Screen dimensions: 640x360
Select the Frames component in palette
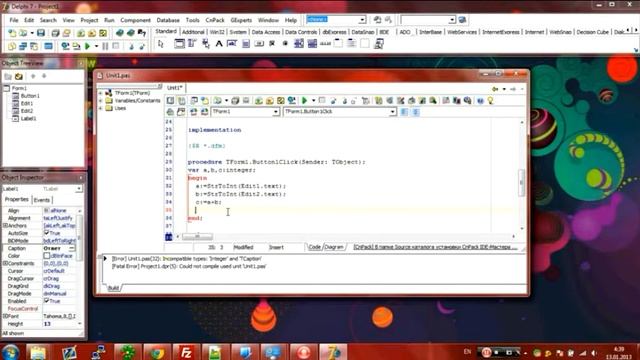[179, 44]
